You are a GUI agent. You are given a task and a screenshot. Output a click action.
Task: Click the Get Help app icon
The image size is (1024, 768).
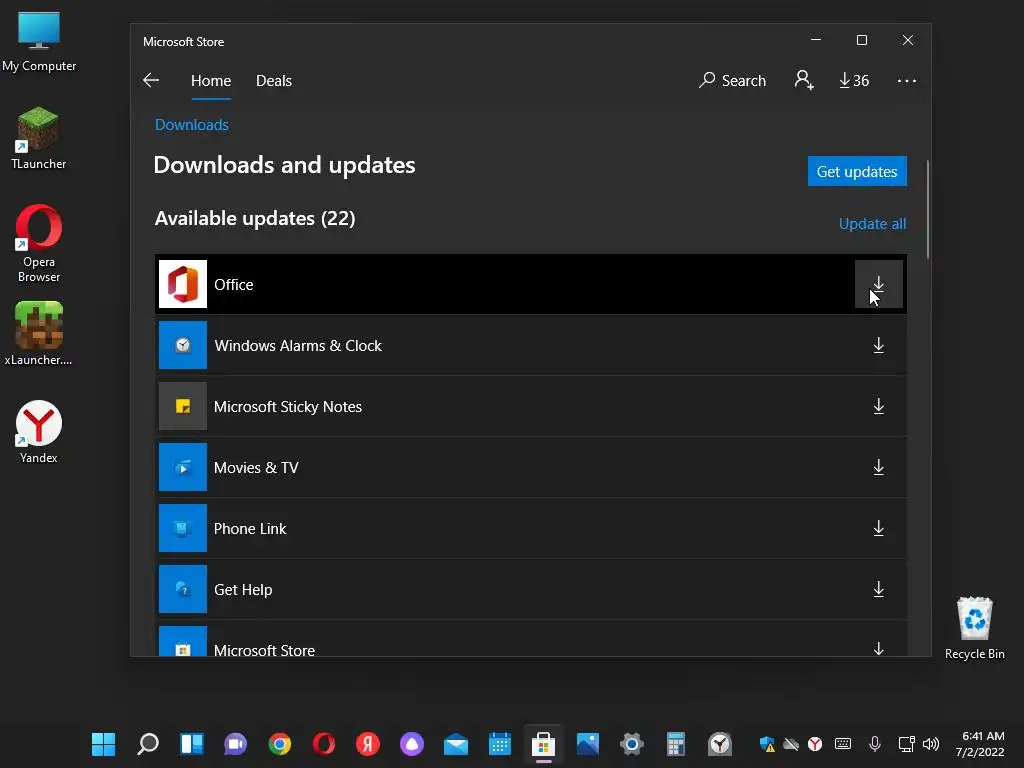click(x=183, y=589)
